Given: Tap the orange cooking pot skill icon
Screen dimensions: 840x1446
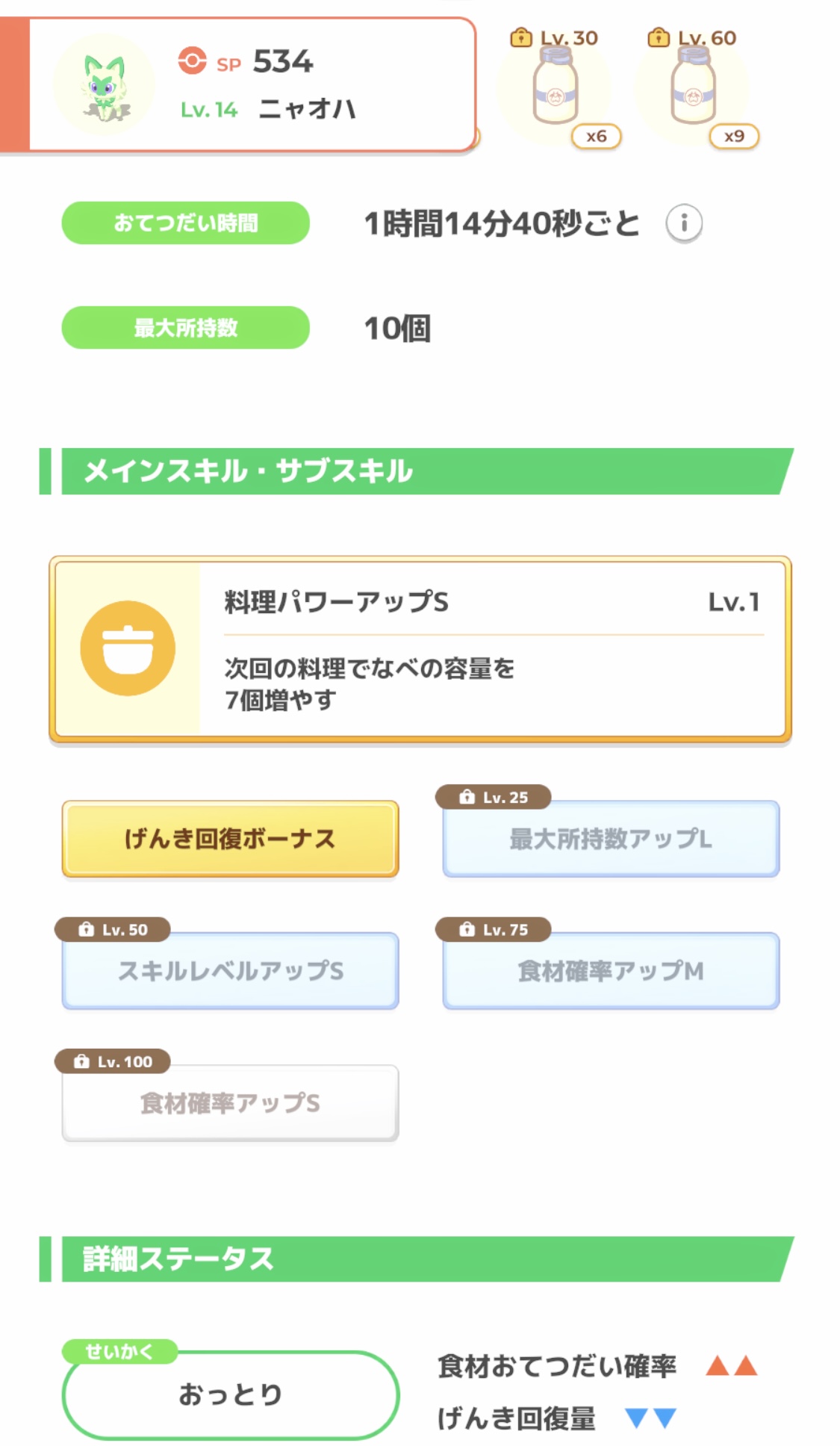Looking at the screenshot, I should pos(128,648).
